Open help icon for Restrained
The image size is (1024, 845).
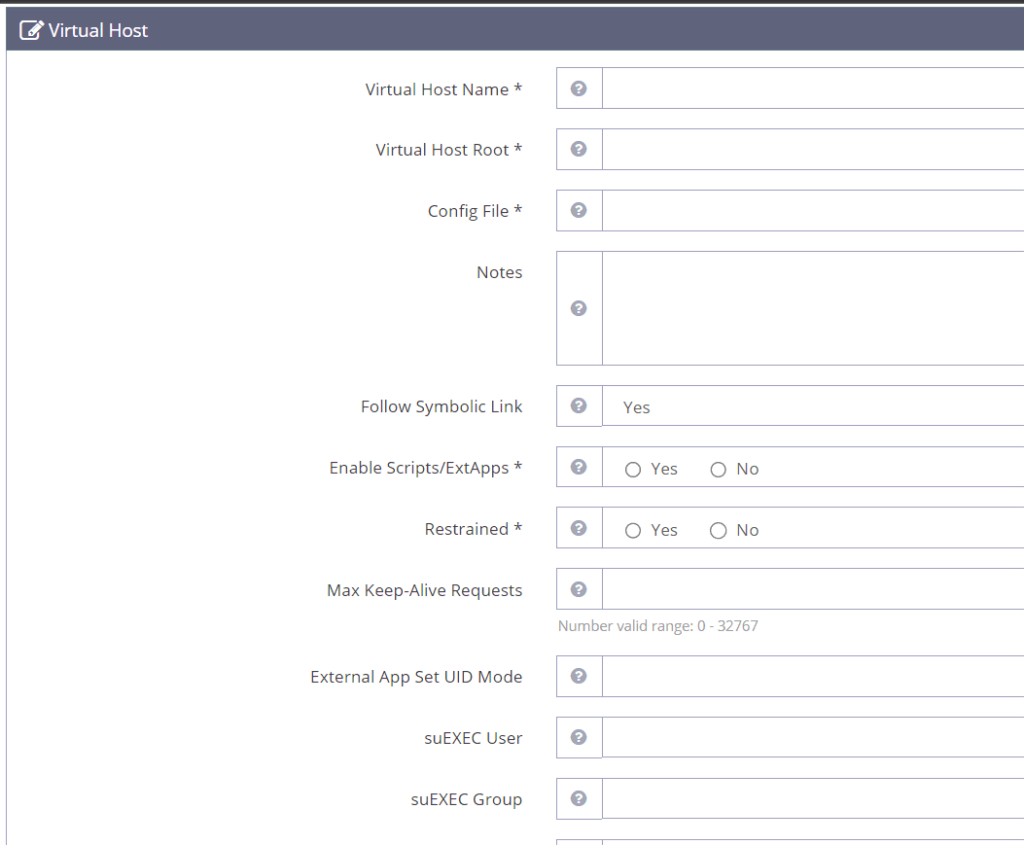579,528
